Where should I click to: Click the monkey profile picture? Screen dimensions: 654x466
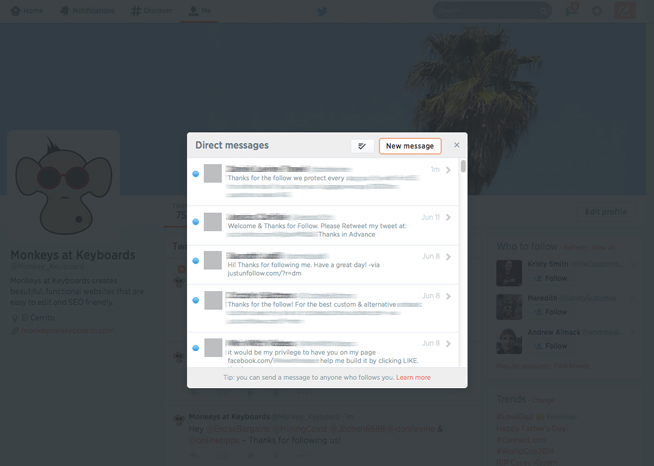[64, 184]
